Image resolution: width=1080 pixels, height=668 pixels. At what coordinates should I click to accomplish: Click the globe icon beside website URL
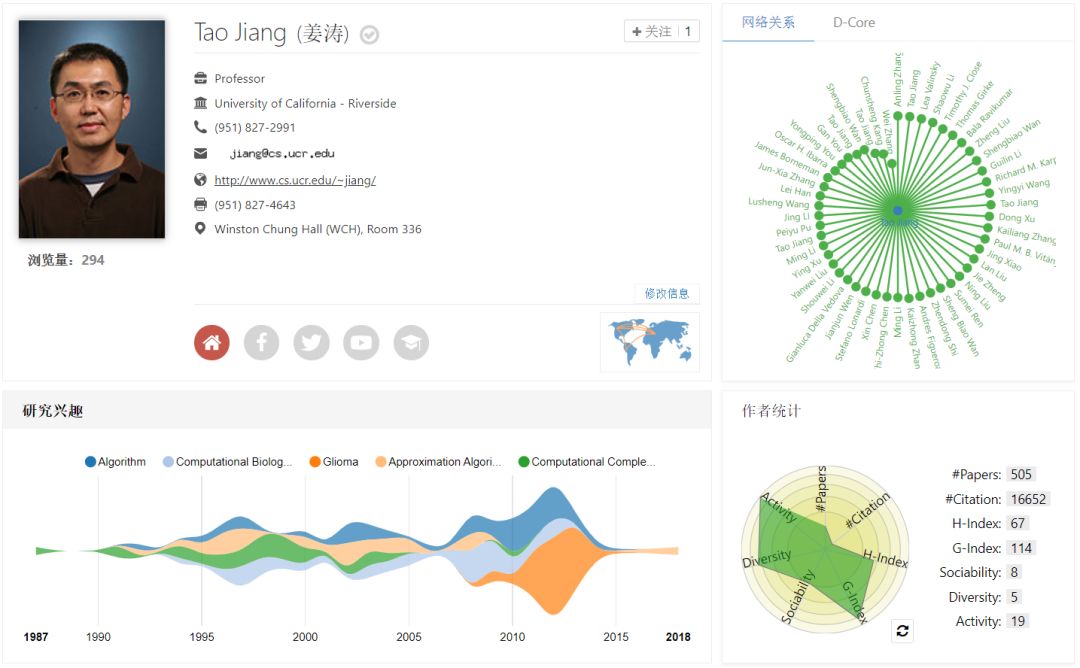[x=201, y=180]
